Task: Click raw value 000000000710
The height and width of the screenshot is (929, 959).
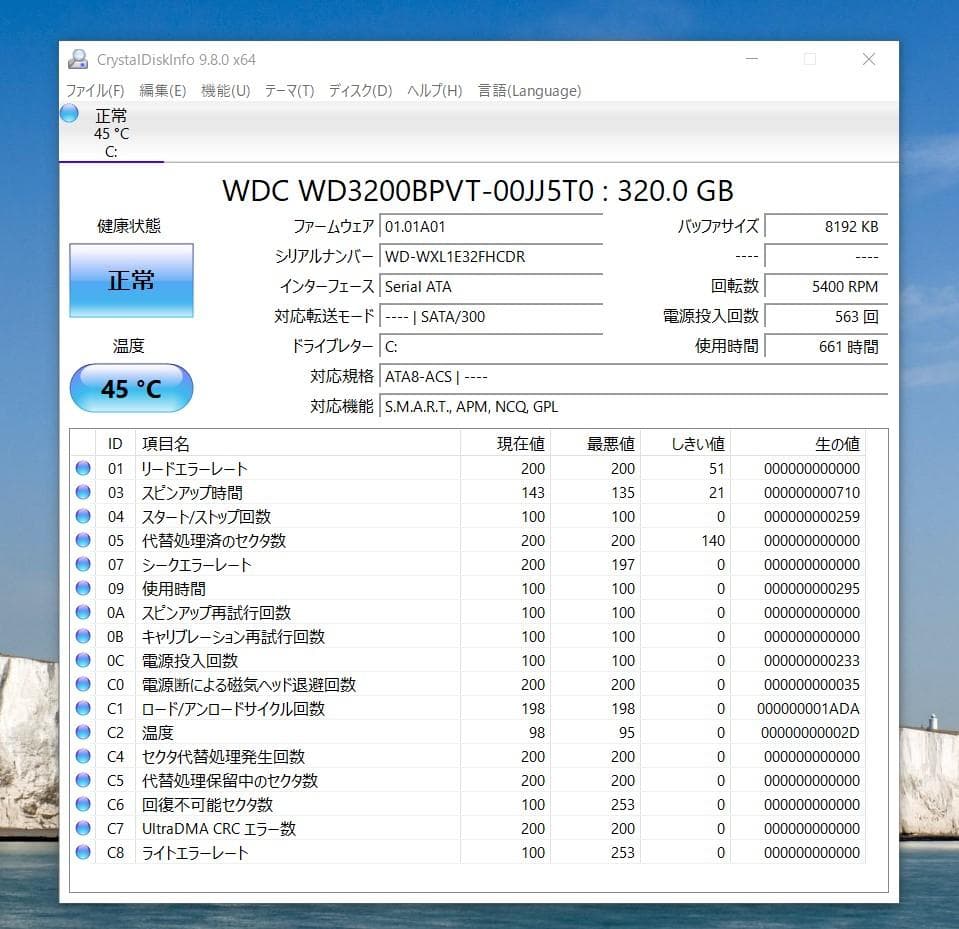Action: [x=812, y=492]
